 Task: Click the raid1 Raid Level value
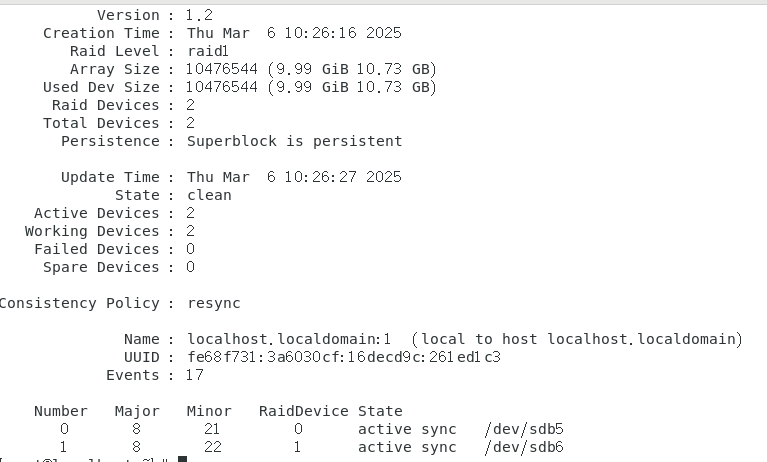(209, 51)
